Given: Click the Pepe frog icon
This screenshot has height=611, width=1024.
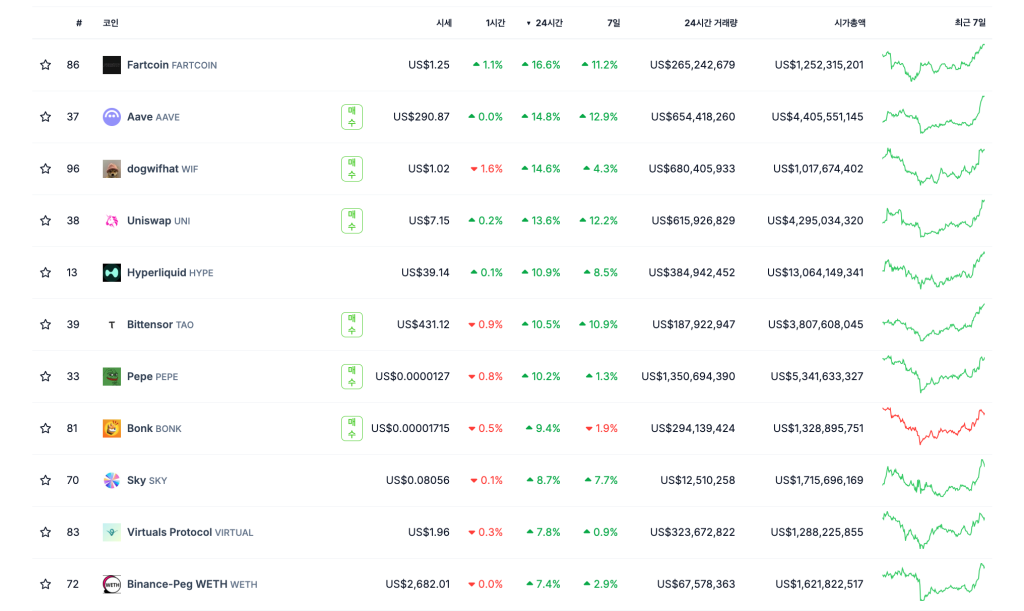Looking at the screenshot, I should click(x=112, y=377).
